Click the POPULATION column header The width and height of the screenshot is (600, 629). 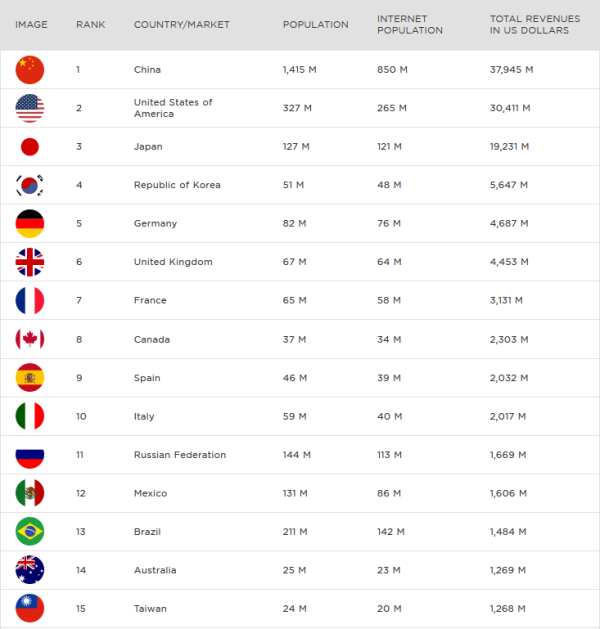tap(316, 24)
